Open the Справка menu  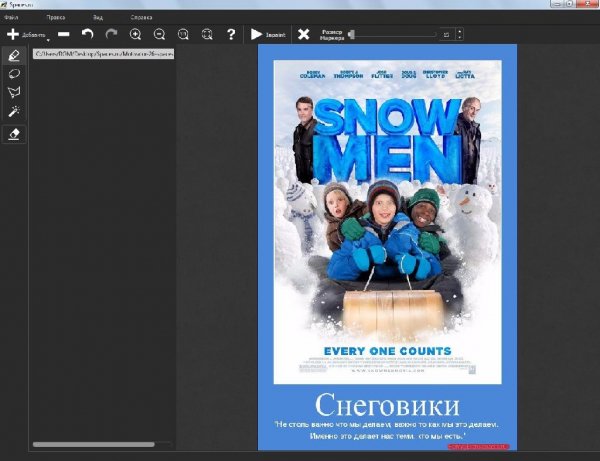[x=141, y=17]
